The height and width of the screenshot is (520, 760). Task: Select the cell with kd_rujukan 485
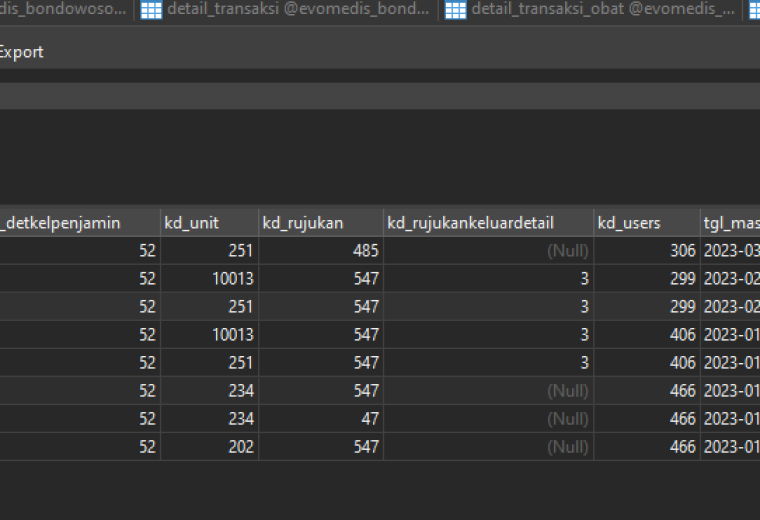point(321,251)
